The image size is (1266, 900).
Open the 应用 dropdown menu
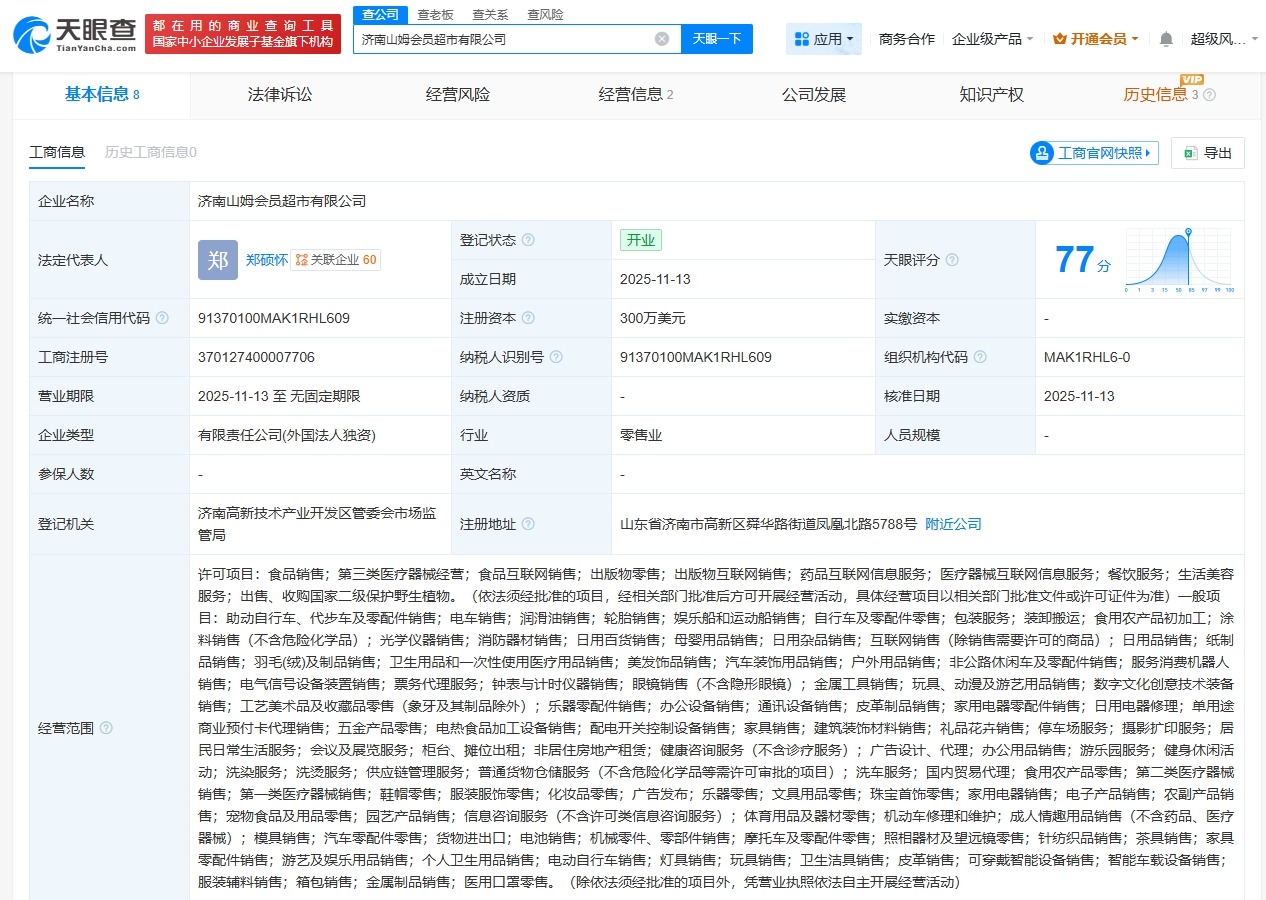[827, 38]
